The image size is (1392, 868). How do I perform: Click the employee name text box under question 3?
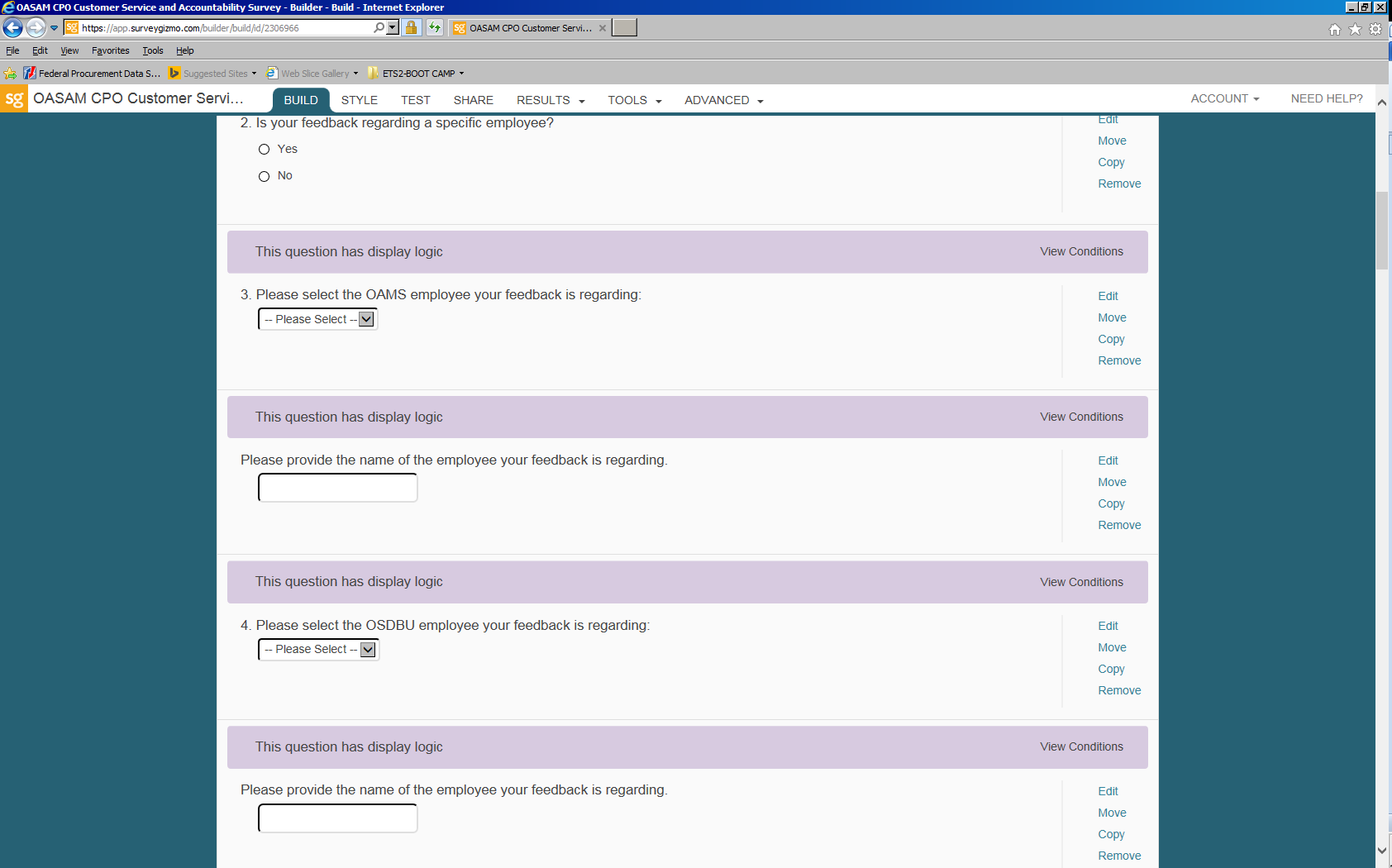338,488
